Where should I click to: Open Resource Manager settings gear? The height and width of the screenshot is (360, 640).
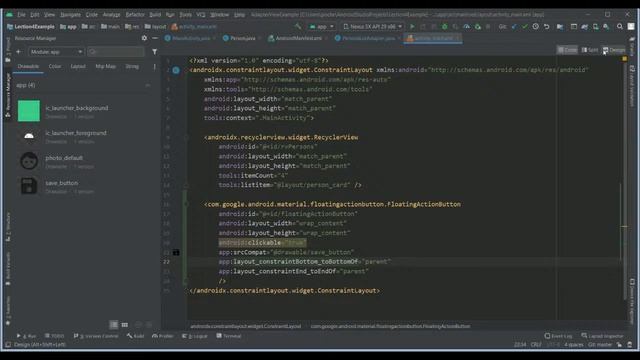click(x=144, y=38)
